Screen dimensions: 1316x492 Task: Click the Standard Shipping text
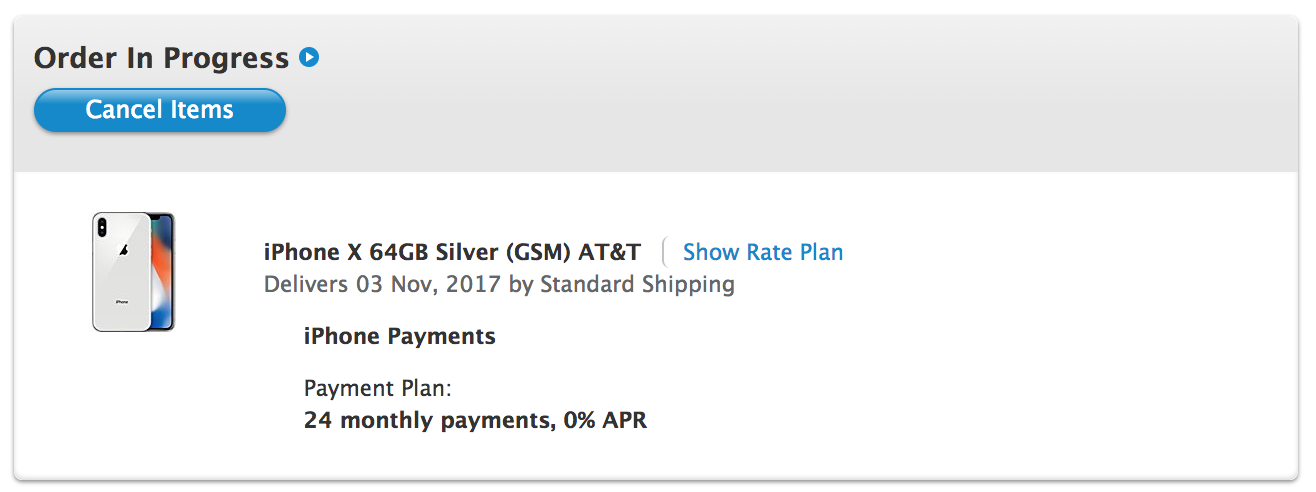tap(637, 284)
